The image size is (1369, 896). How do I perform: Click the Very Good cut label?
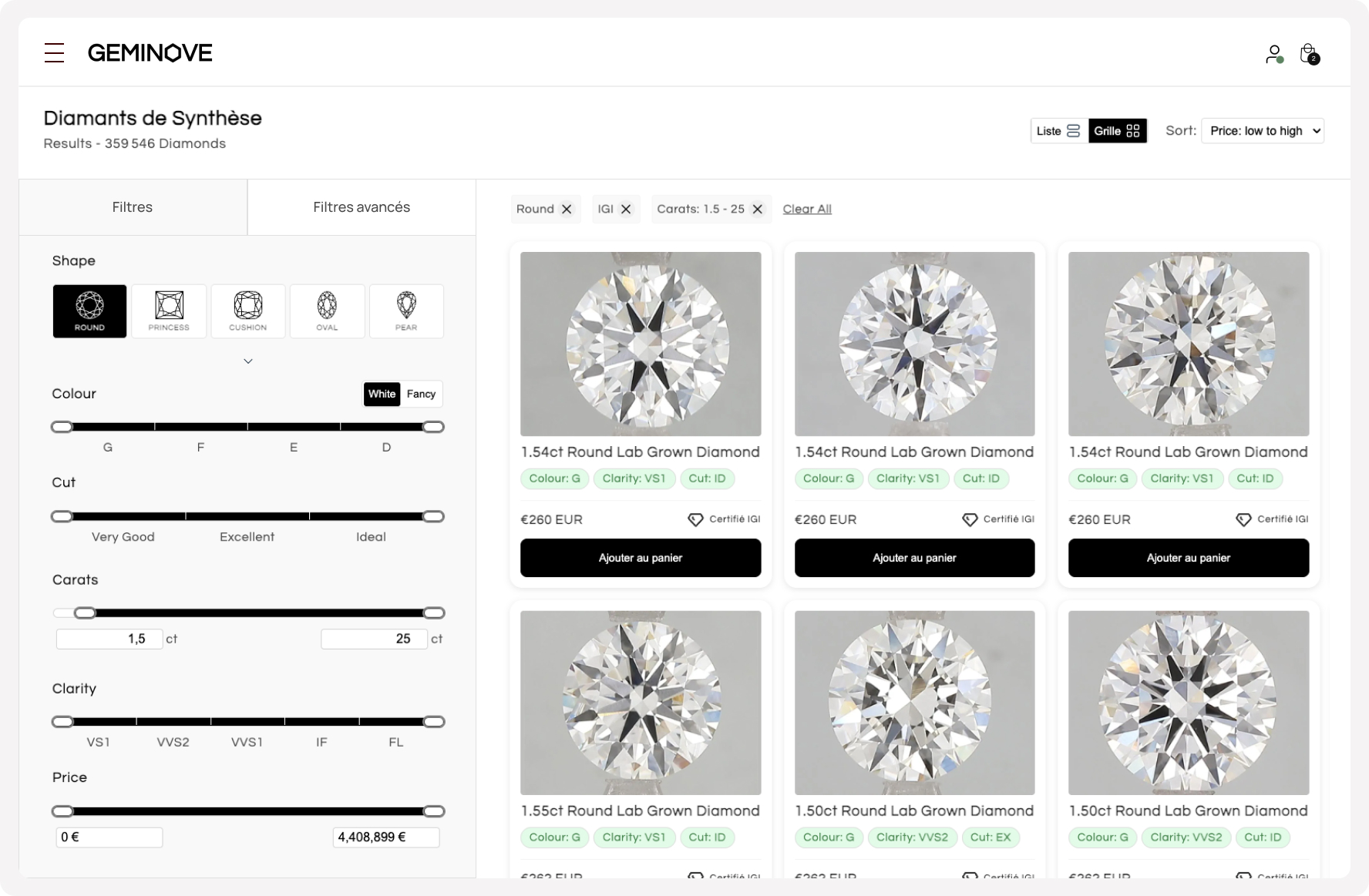click(123, 537)
